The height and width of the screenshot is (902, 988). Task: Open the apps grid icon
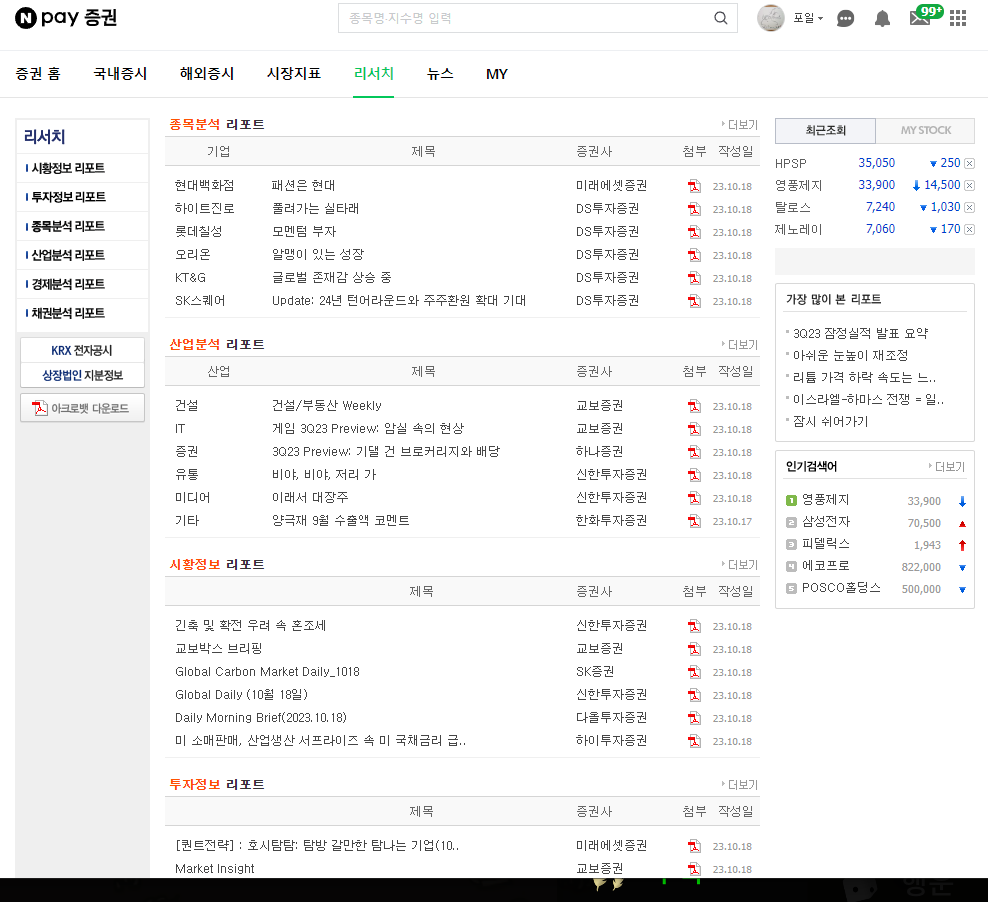pos(958,18)
